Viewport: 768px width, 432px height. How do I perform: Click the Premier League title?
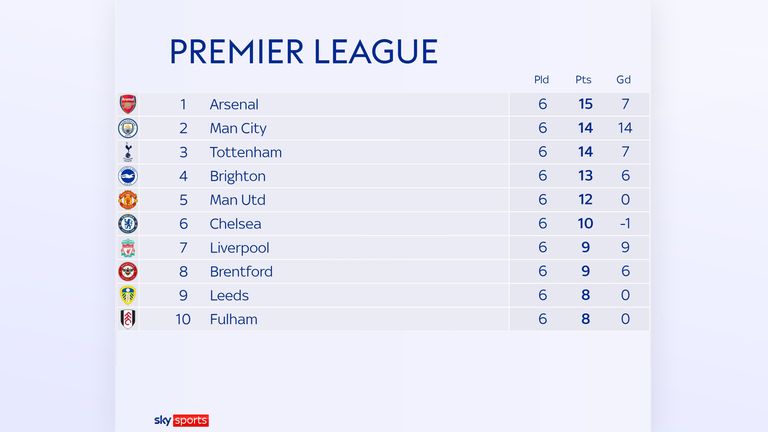304,51
